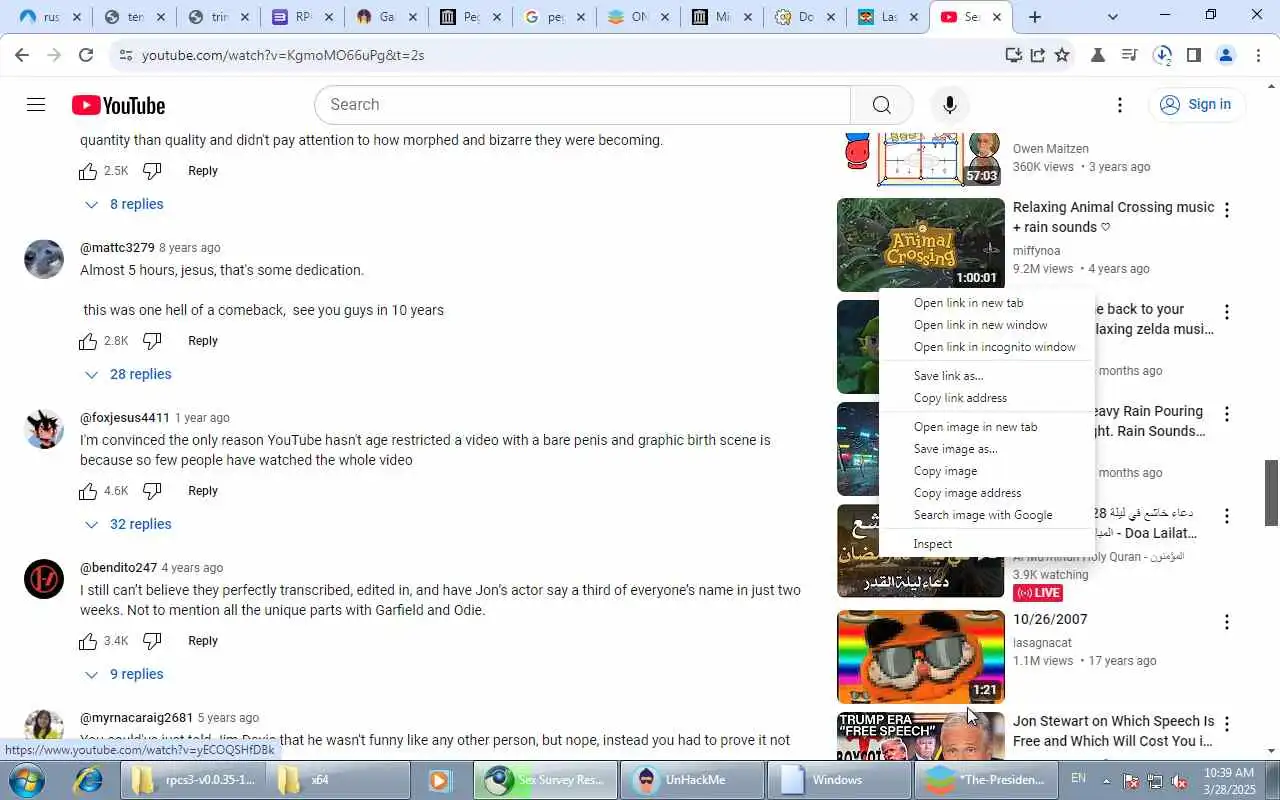Screen dimensions: 1280x800
Task: Open the YouTube hamburger guide menu
Action: point(36,105)
